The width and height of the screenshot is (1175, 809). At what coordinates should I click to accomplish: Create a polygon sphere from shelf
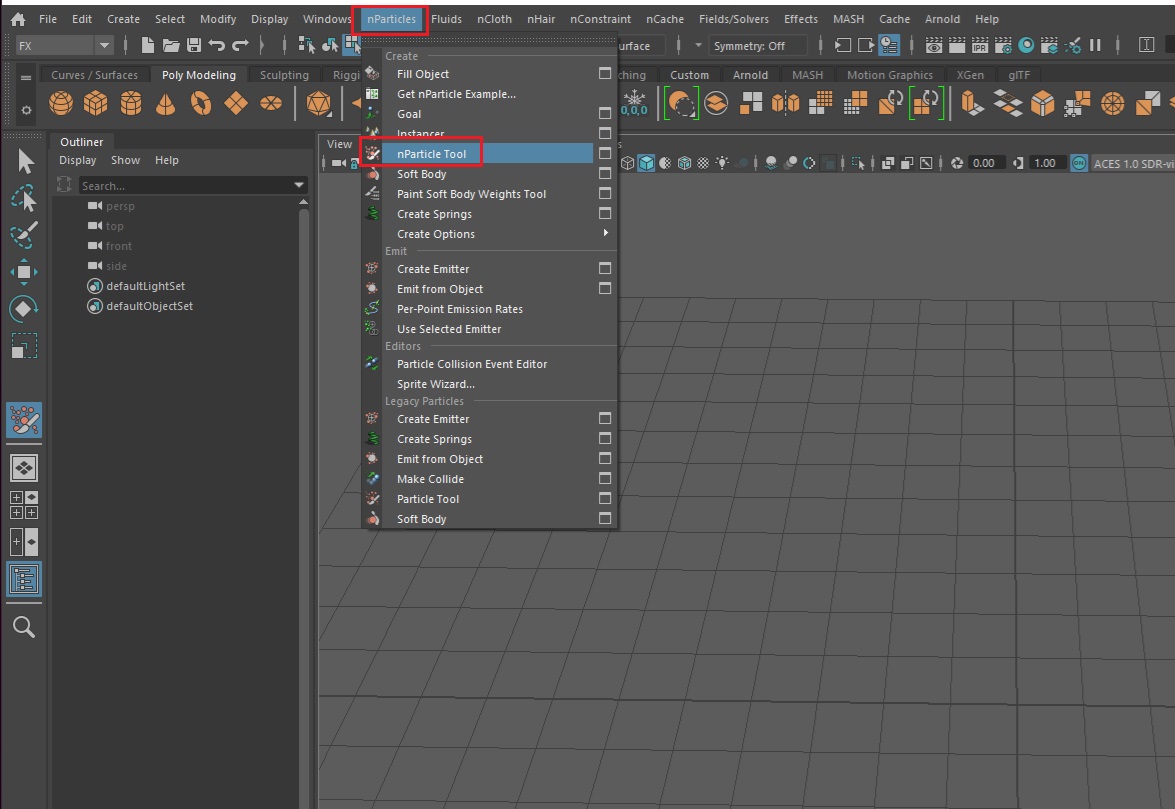pos(61,103)
